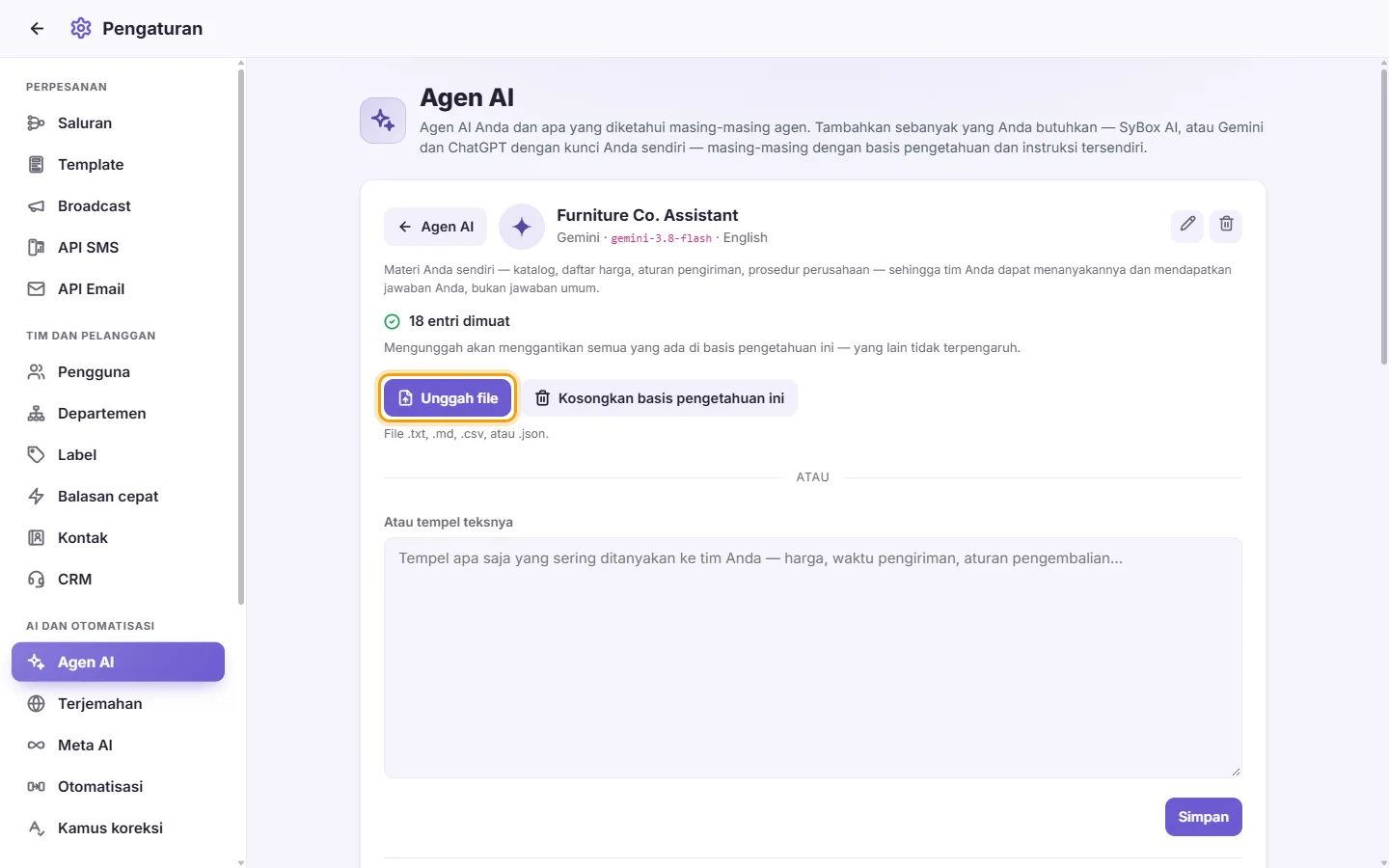Click the Pengaturan gear icon
Viewport: 1389px width, 868px height.
pos(81,29)
